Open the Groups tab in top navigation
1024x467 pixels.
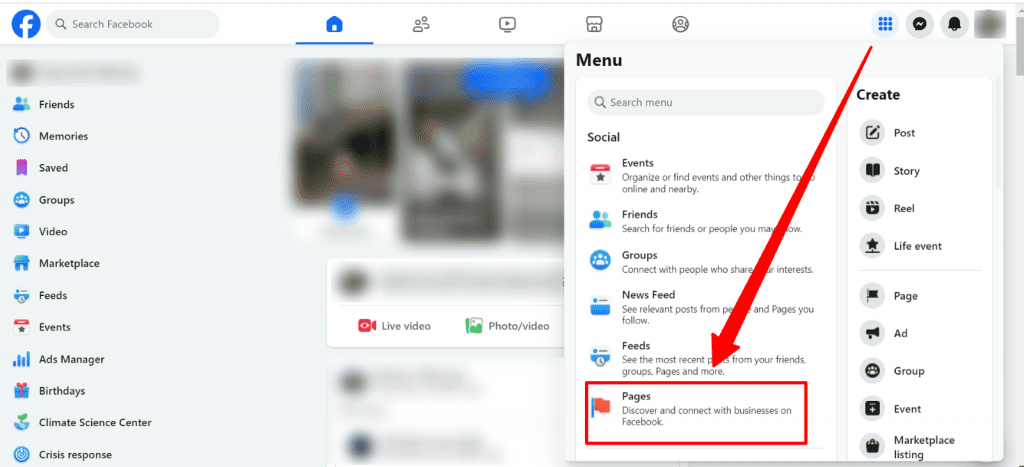click(680, 25)
